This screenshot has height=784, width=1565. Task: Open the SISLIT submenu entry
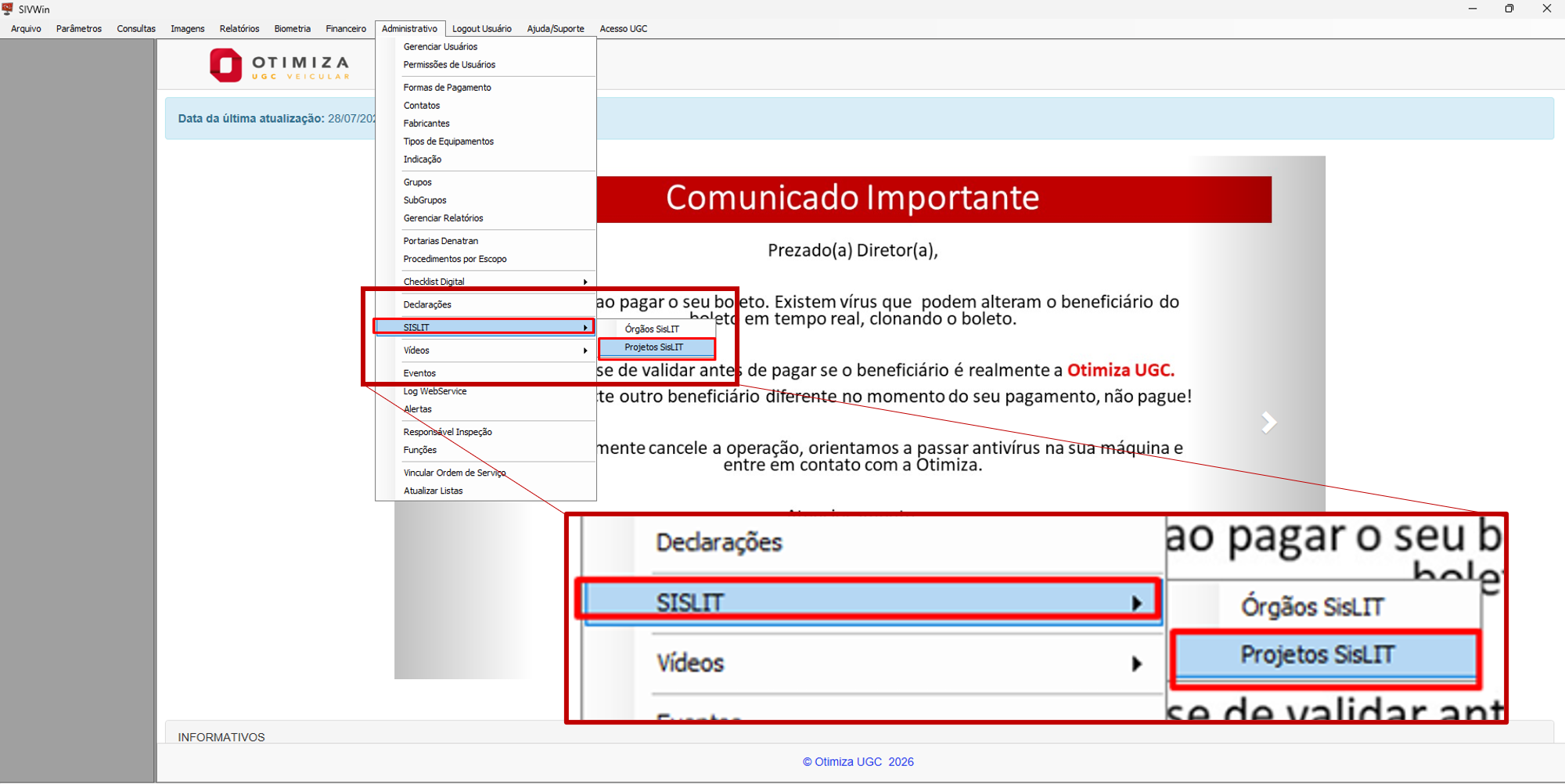(x=484, y=327)
